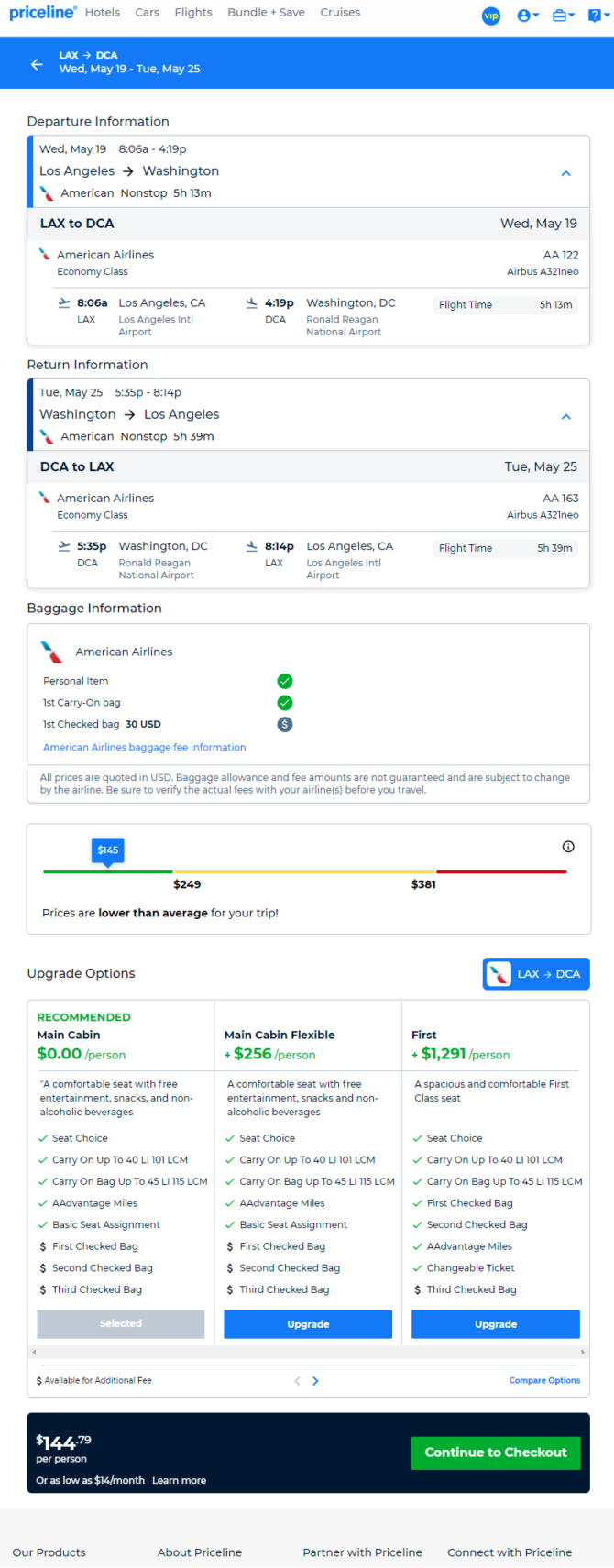Click the upgrade options horizontal scrollbar
Screen dimensions: 614x1568
click(308, 1352)
